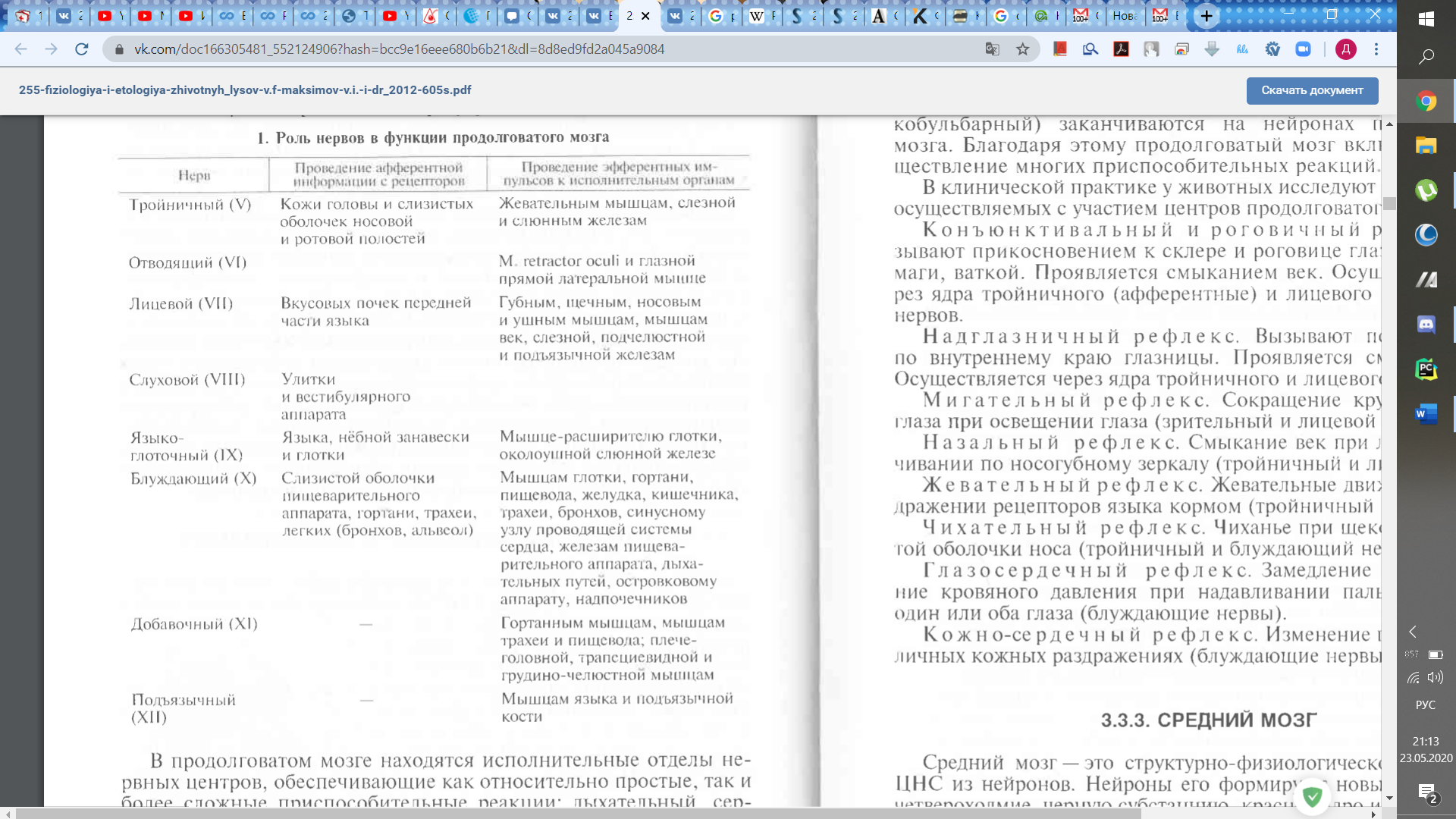Click the hls extension icon
This screenshot has width=1456, height=819.
(1242, 49)
